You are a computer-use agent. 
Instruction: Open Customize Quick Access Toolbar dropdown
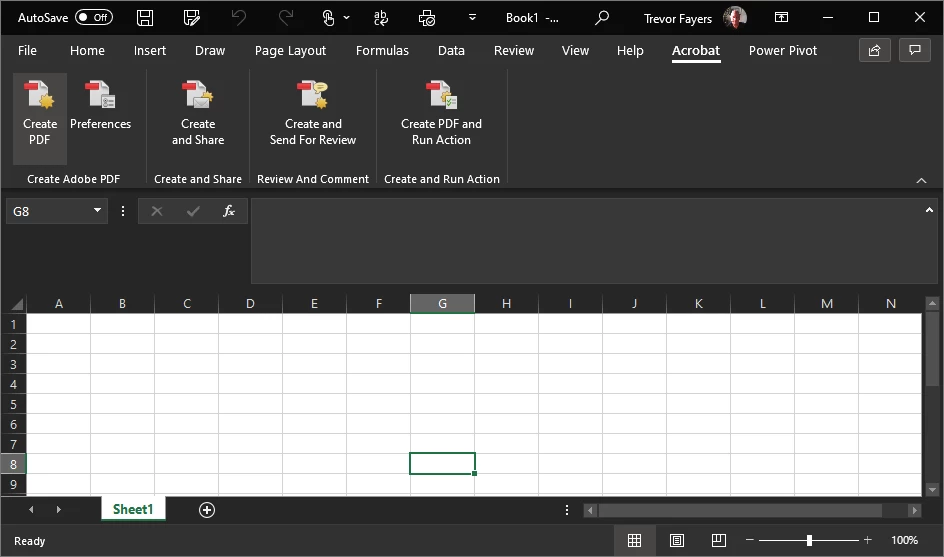tap(473, 18)
